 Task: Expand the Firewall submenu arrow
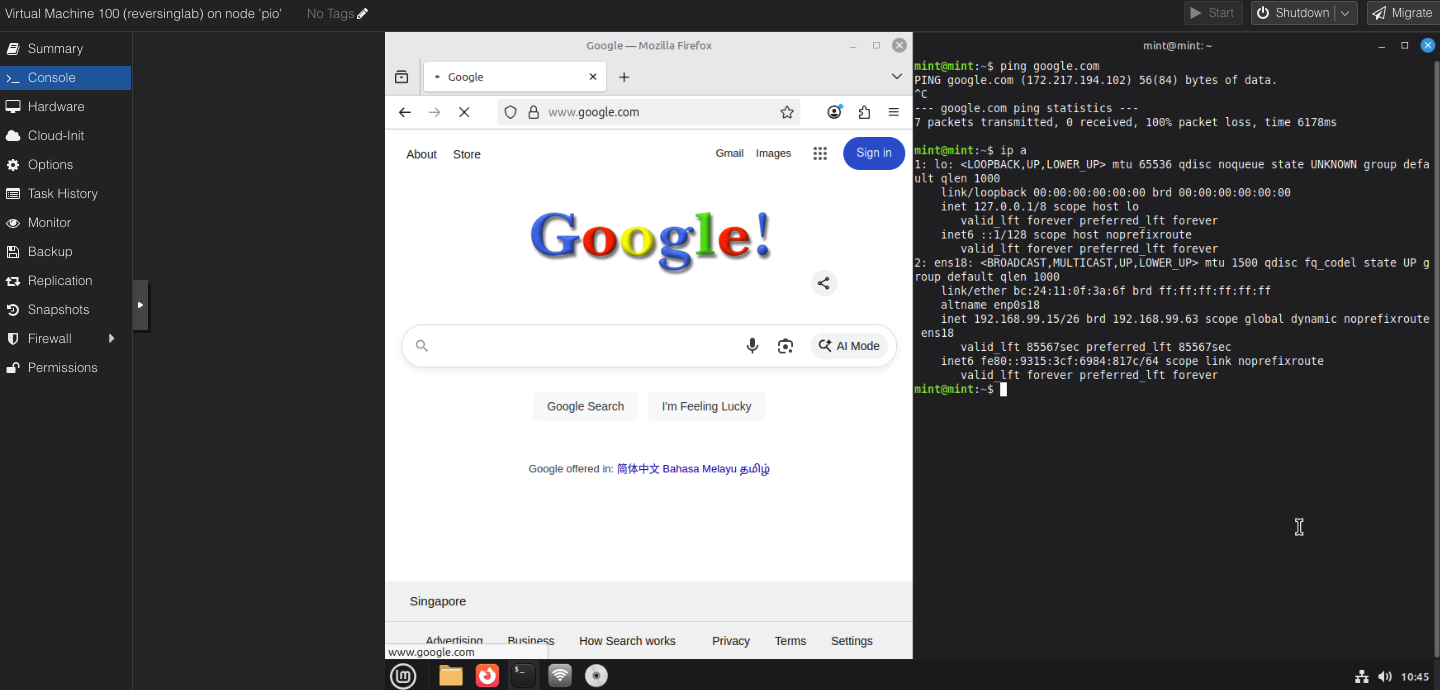(x=111, y=339)
